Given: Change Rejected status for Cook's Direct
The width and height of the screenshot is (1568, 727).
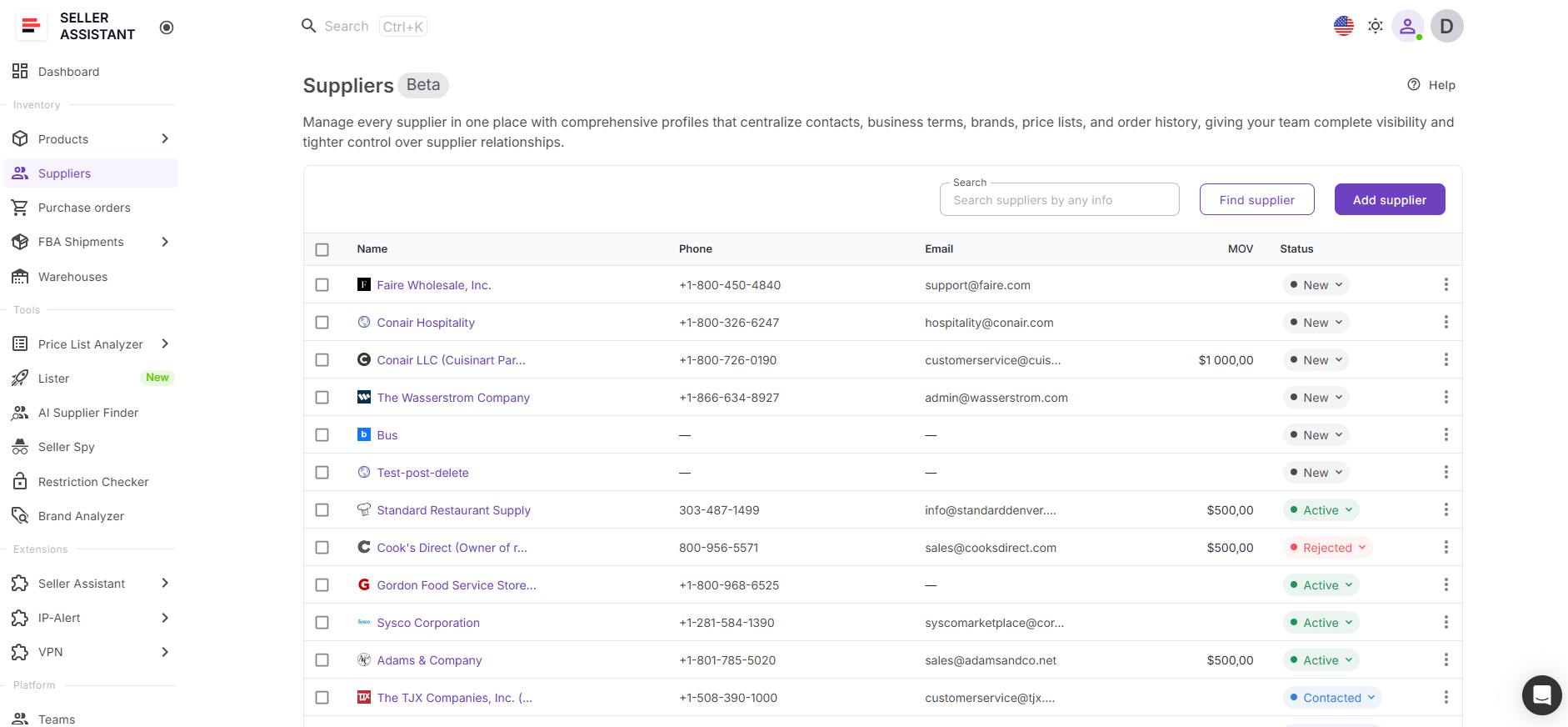Looking at the screenshot, I should (1328, 548).
